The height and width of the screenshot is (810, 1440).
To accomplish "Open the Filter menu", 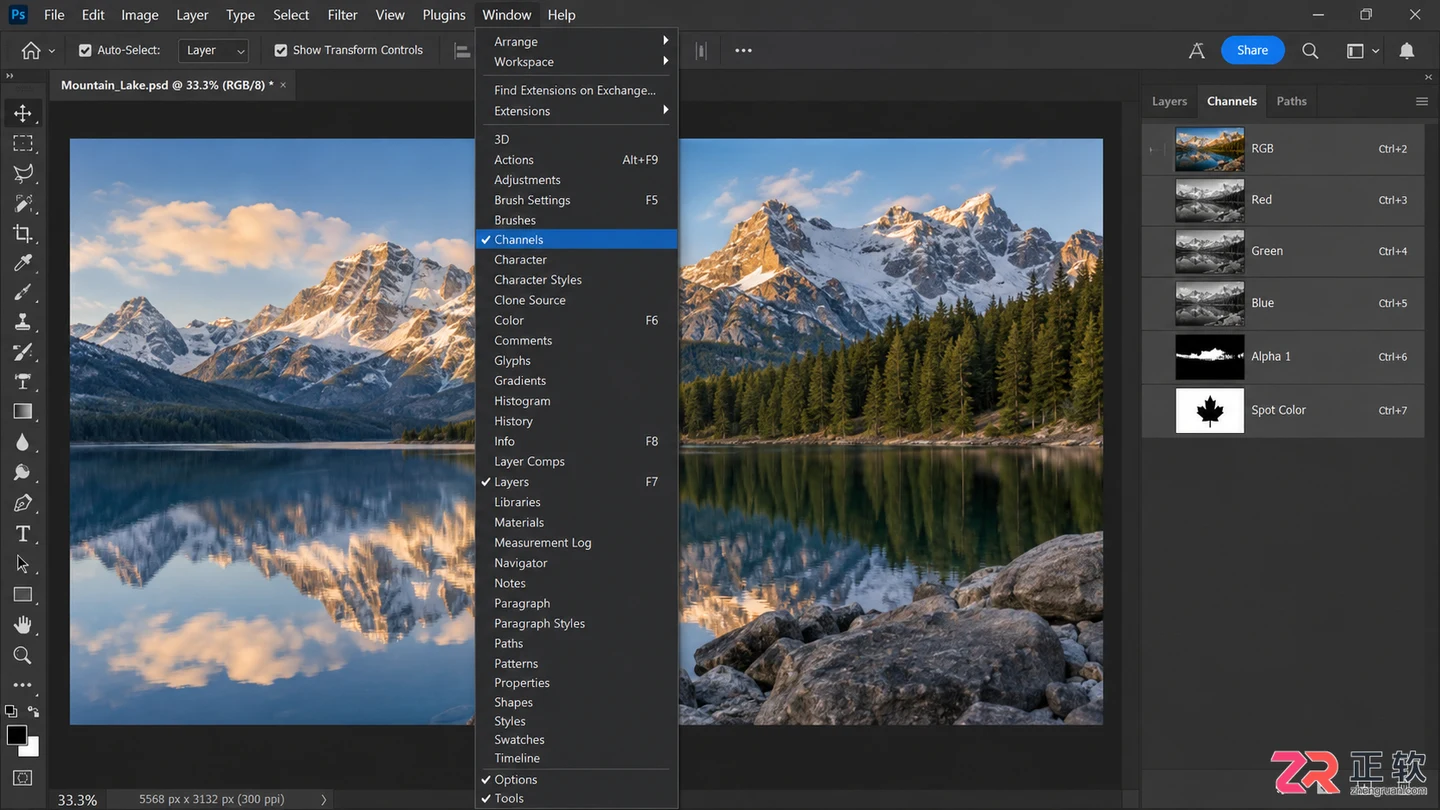I will [x=342, y=15].
